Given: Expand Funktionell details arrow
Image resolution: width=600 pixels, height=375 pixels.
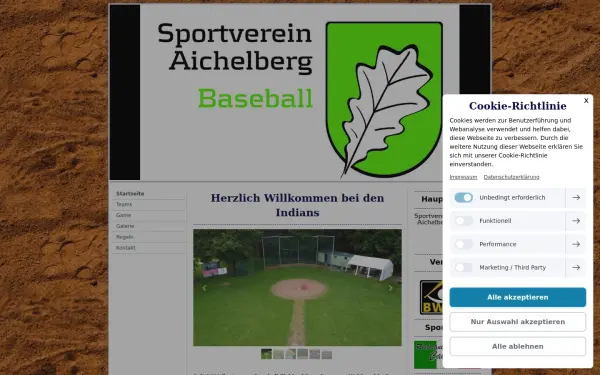Looking at the screenshot, I should pos(576,221).
